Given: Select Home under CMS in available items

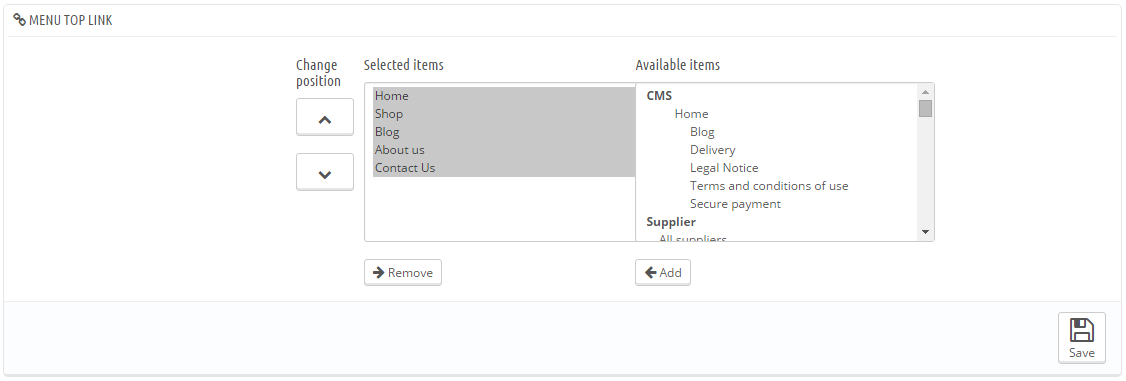Looking at the screenshot, I should click(692, 114).
